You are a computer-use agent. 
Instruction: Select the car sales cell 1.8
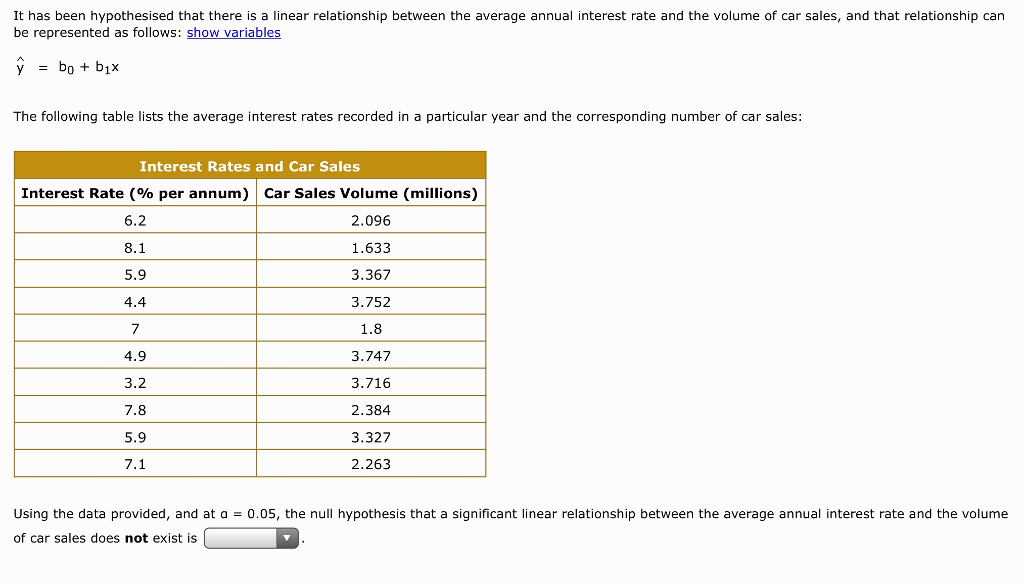(371, 329)
